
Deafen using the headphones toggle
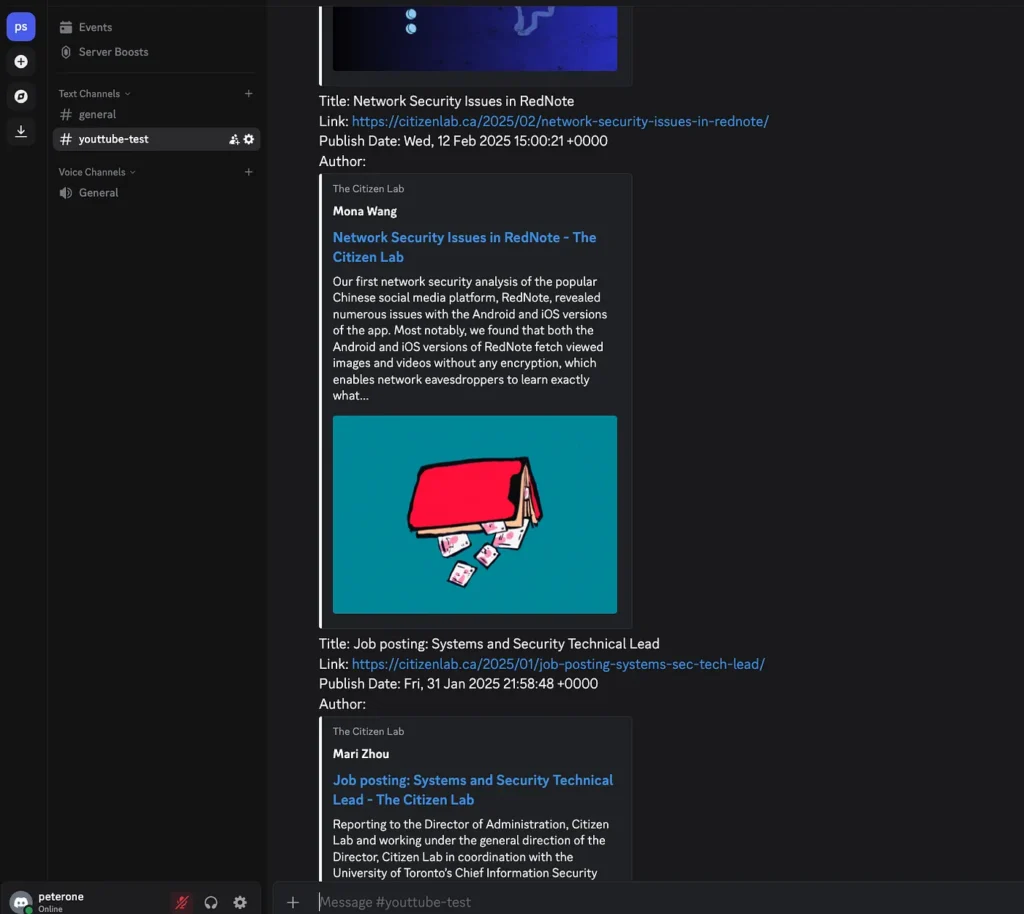click(211, 902)
